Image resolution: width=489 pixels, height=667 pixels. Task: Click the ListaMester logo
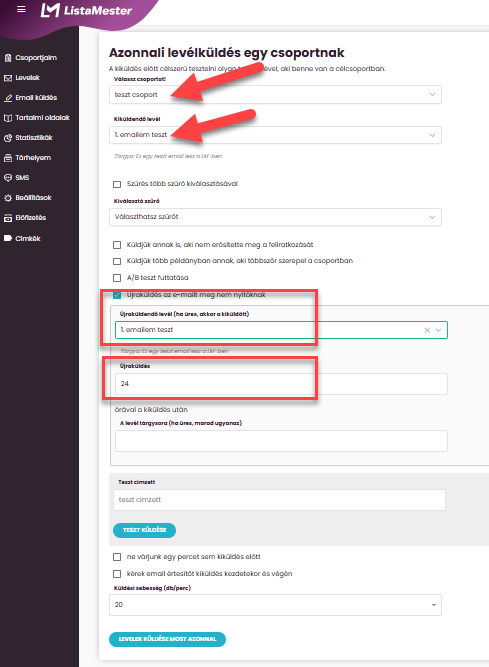86,10
